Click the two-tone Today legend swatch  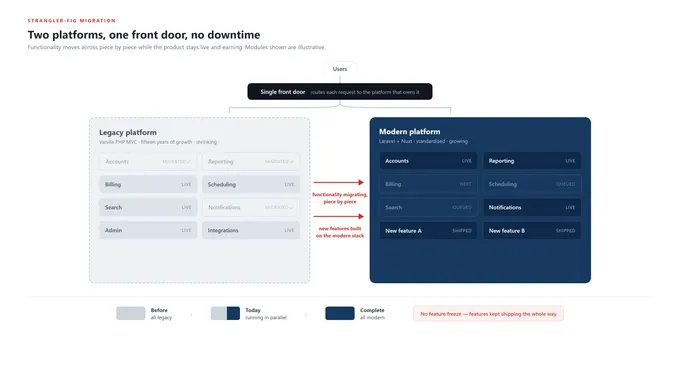coord(225,313)
